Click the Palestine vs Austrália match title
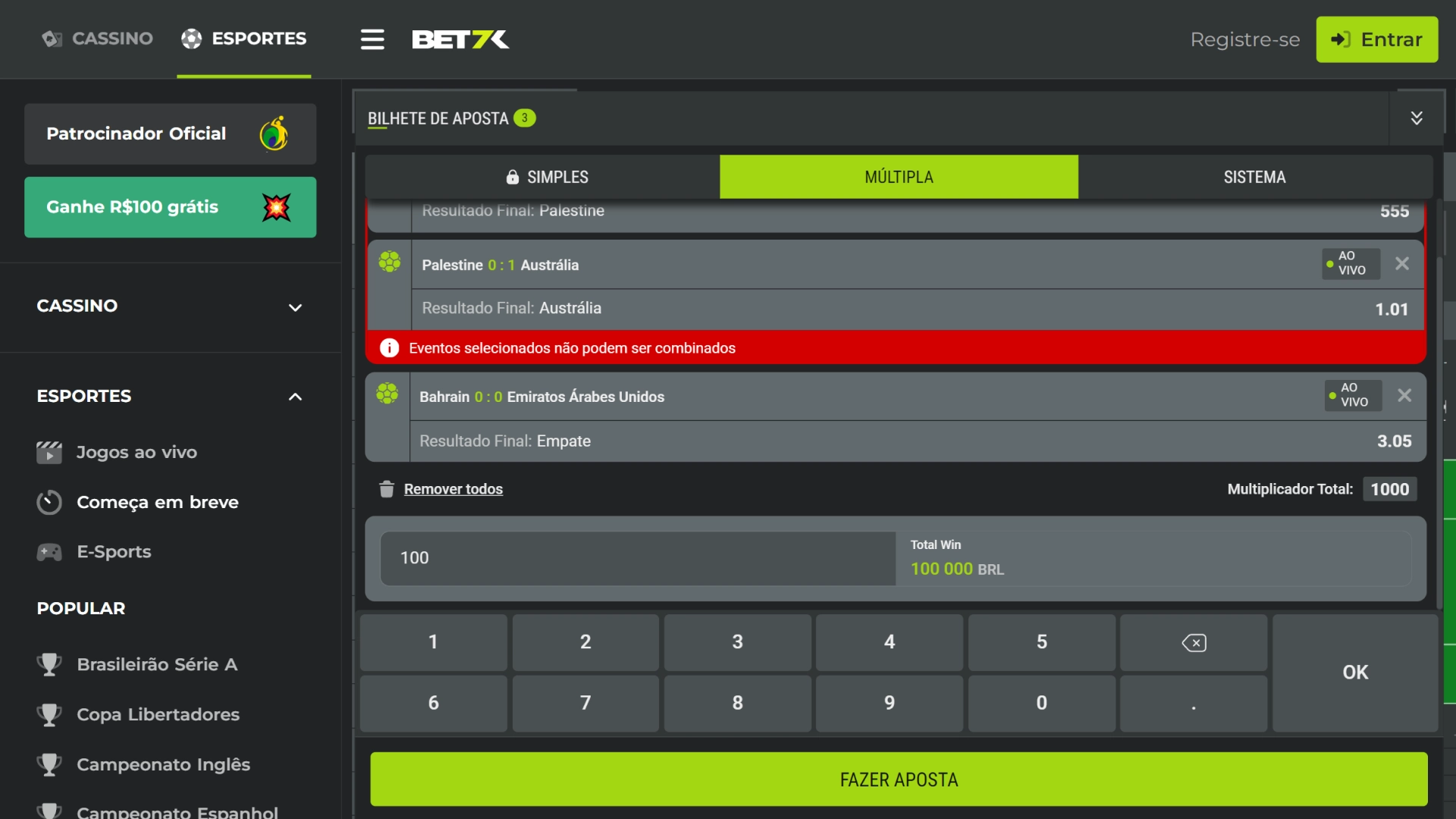 (500, 265)
